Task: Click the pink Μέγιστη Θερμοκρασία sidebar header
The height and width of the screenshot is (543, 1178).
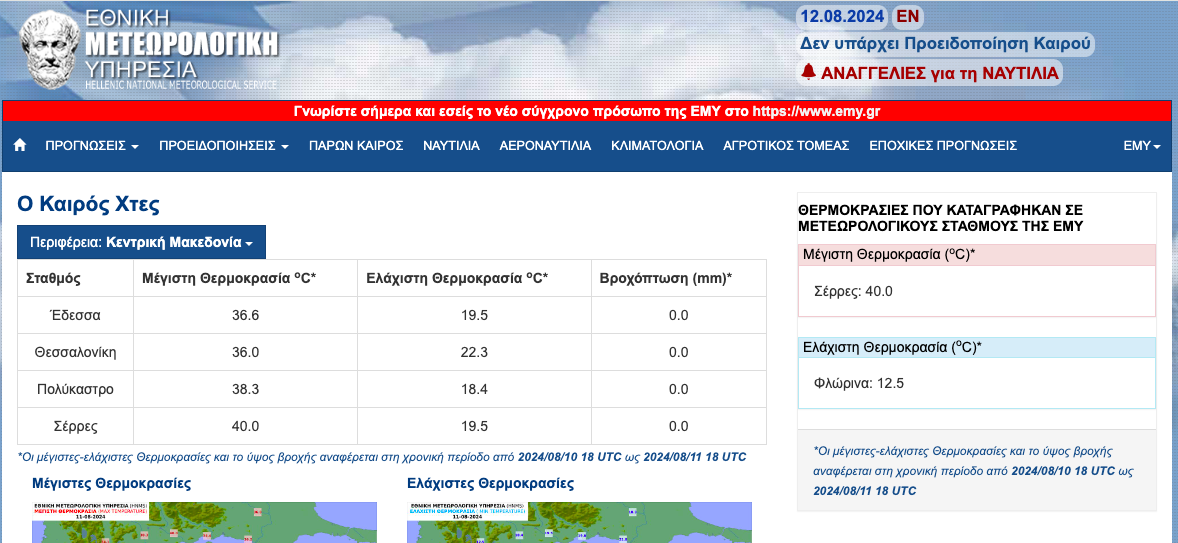Action: coord(977,255)
